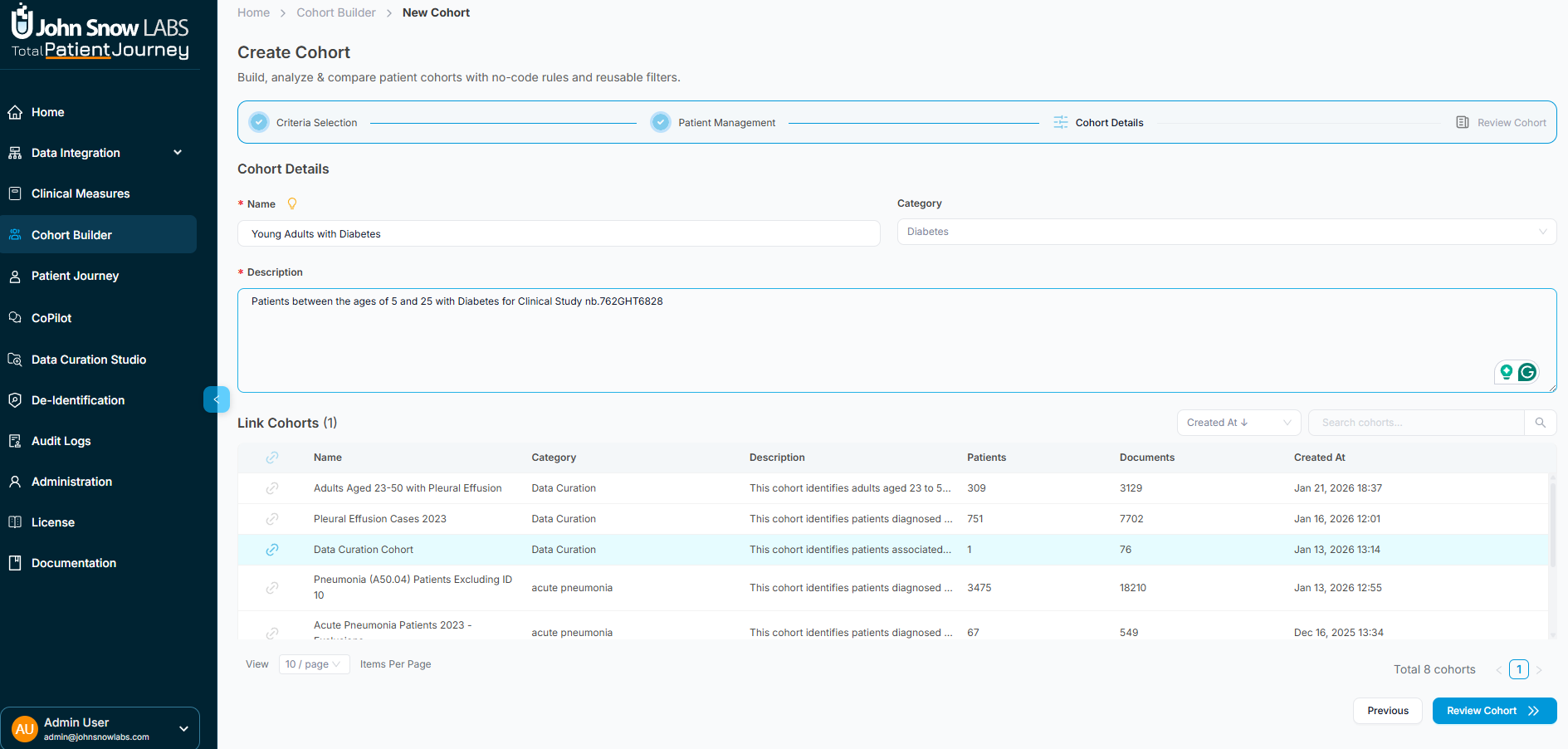This screenshot has height=749, width=1568.
Task: Toggle link for Pleural Effusion Cases 2023
Action: [272, 519]
